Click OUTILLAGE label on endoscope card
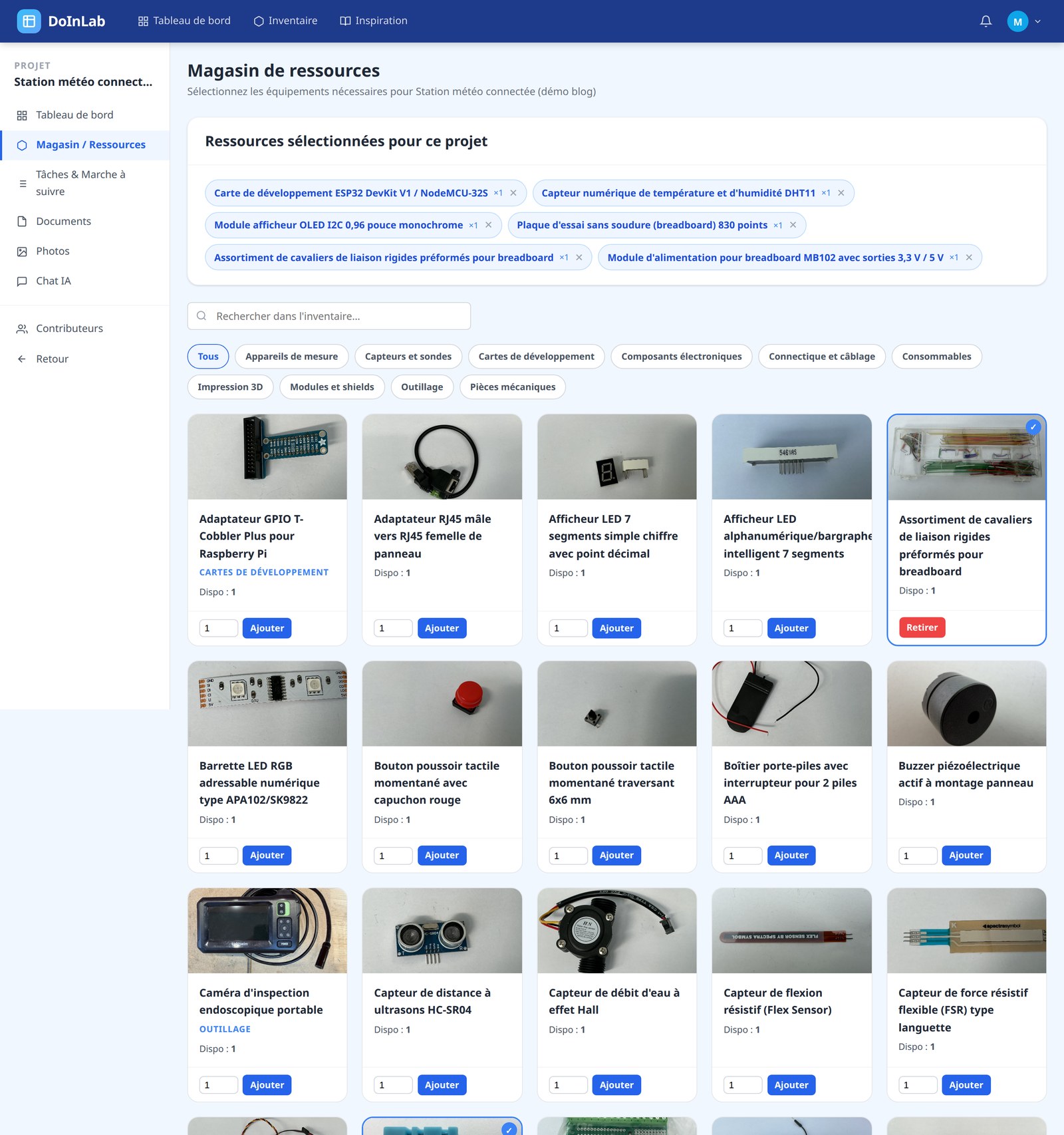The width and height of the screenshot is (1064, 1135). pos(225,1029)
